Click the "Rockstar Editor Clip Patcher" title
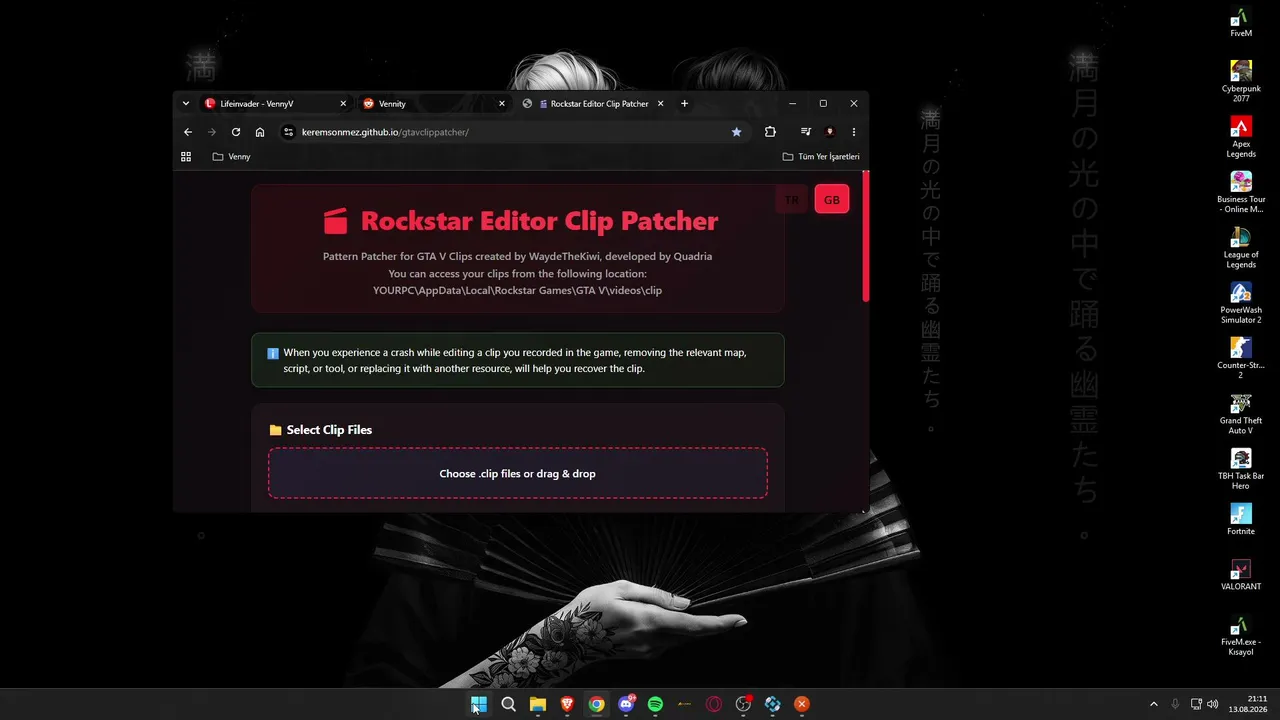 point(539,221)
